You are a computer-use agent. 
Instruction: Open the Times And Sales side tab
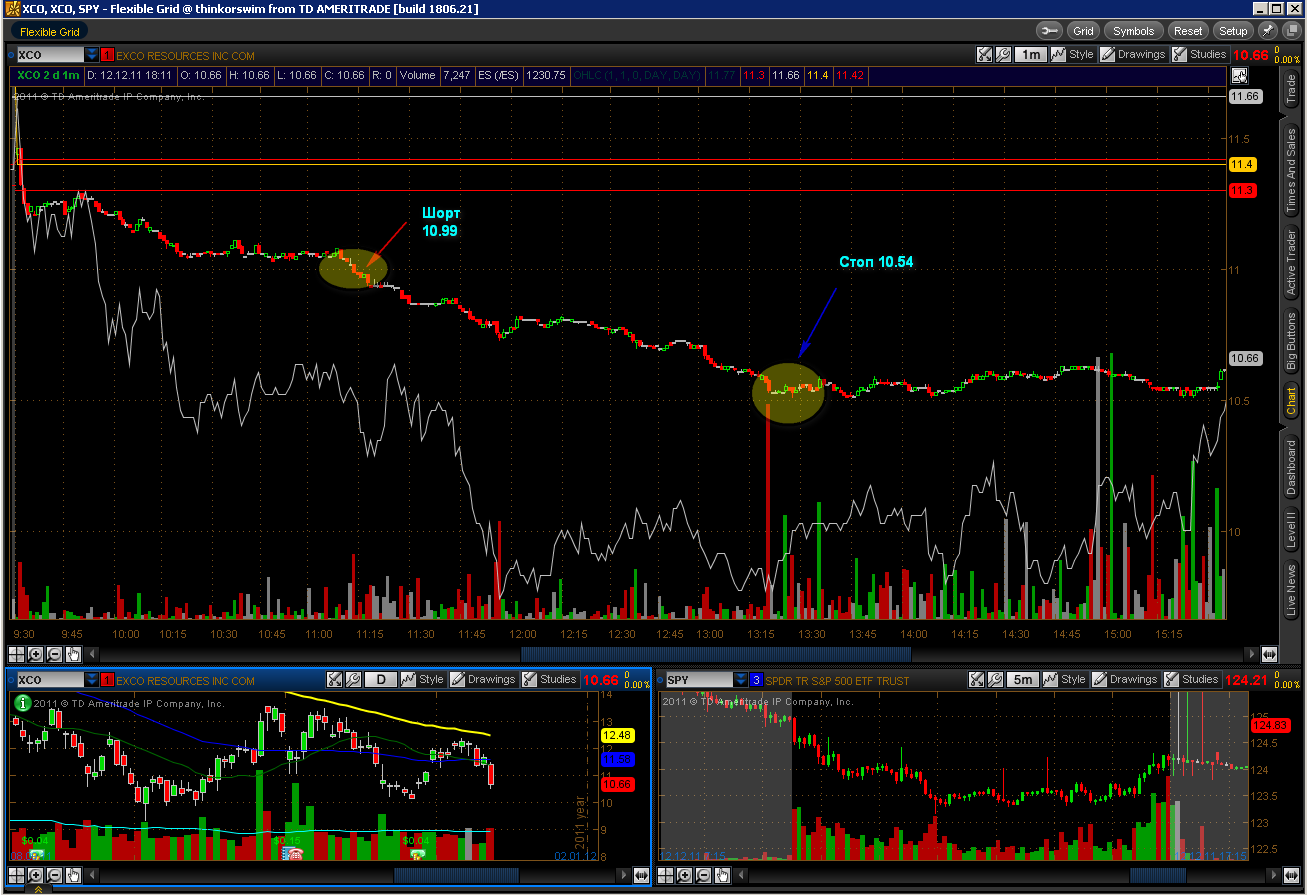tap(1291, 171)
